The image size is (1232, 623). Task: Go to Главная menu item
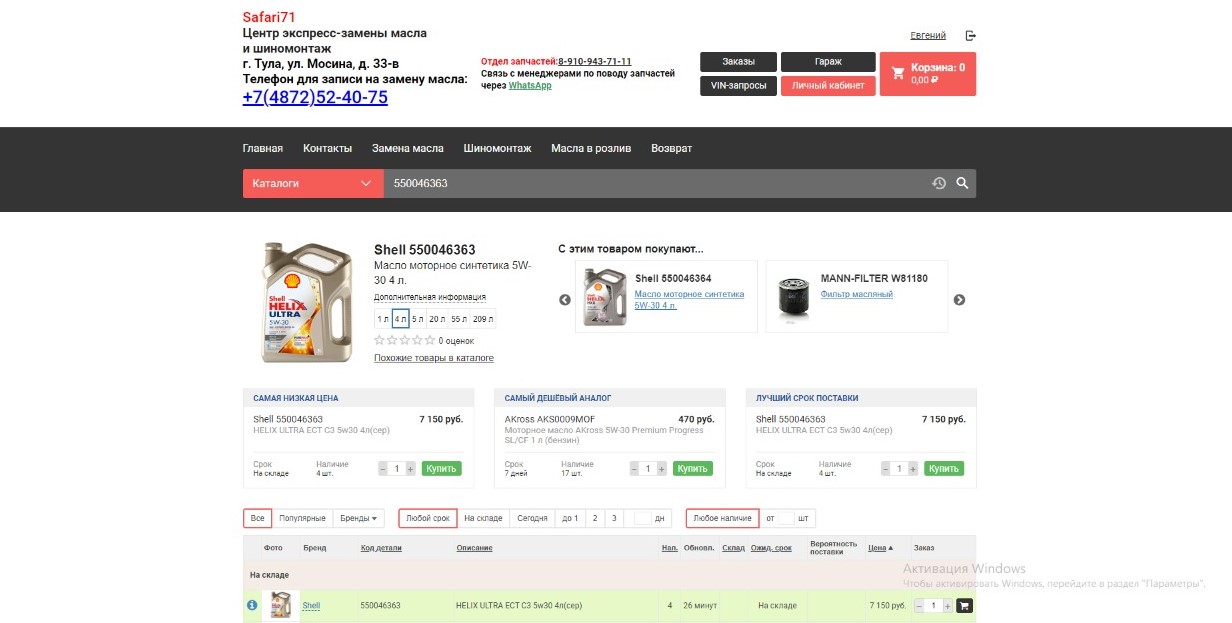click(263, 148)
